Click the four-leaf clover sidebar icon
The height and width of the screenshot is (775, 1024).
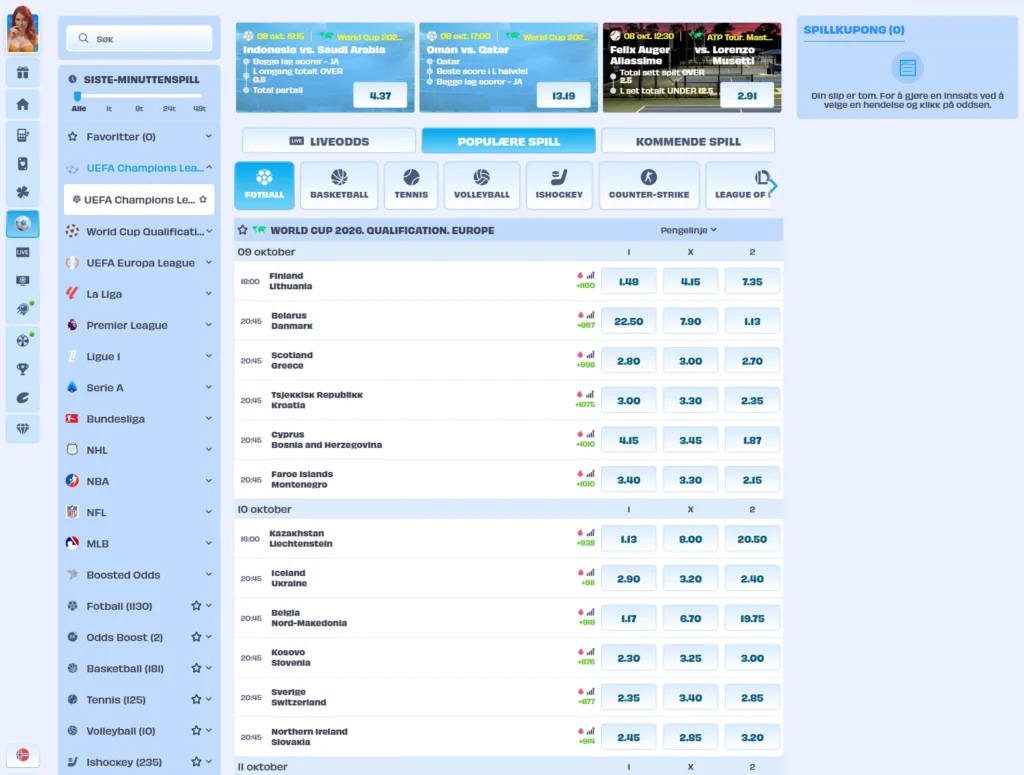pyautogui.click(x=22, y=192)
